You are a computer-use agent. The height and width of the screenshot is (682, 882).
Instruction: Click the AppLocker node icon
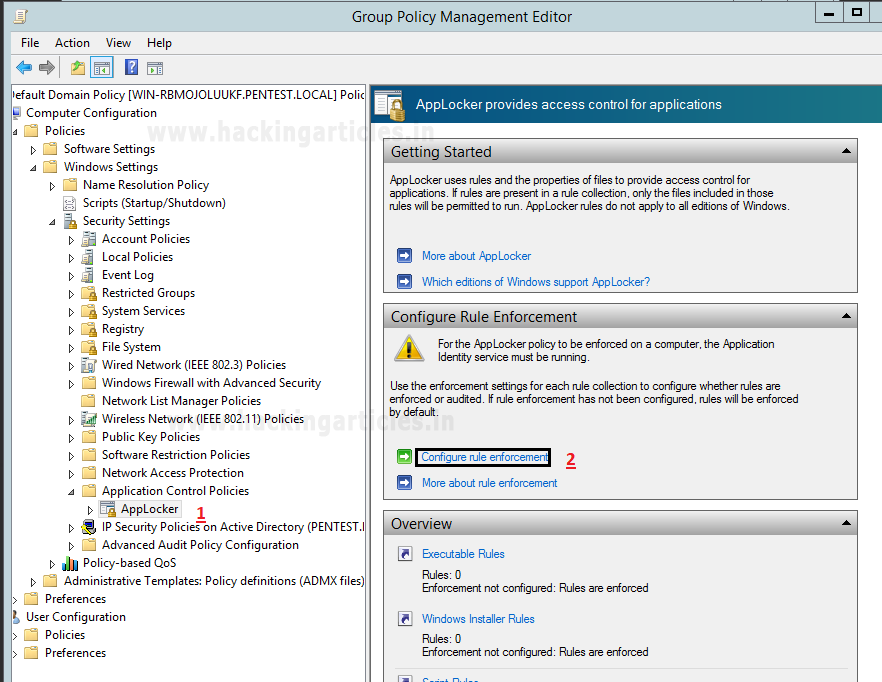pyautogui.click(x=107, y=509)
